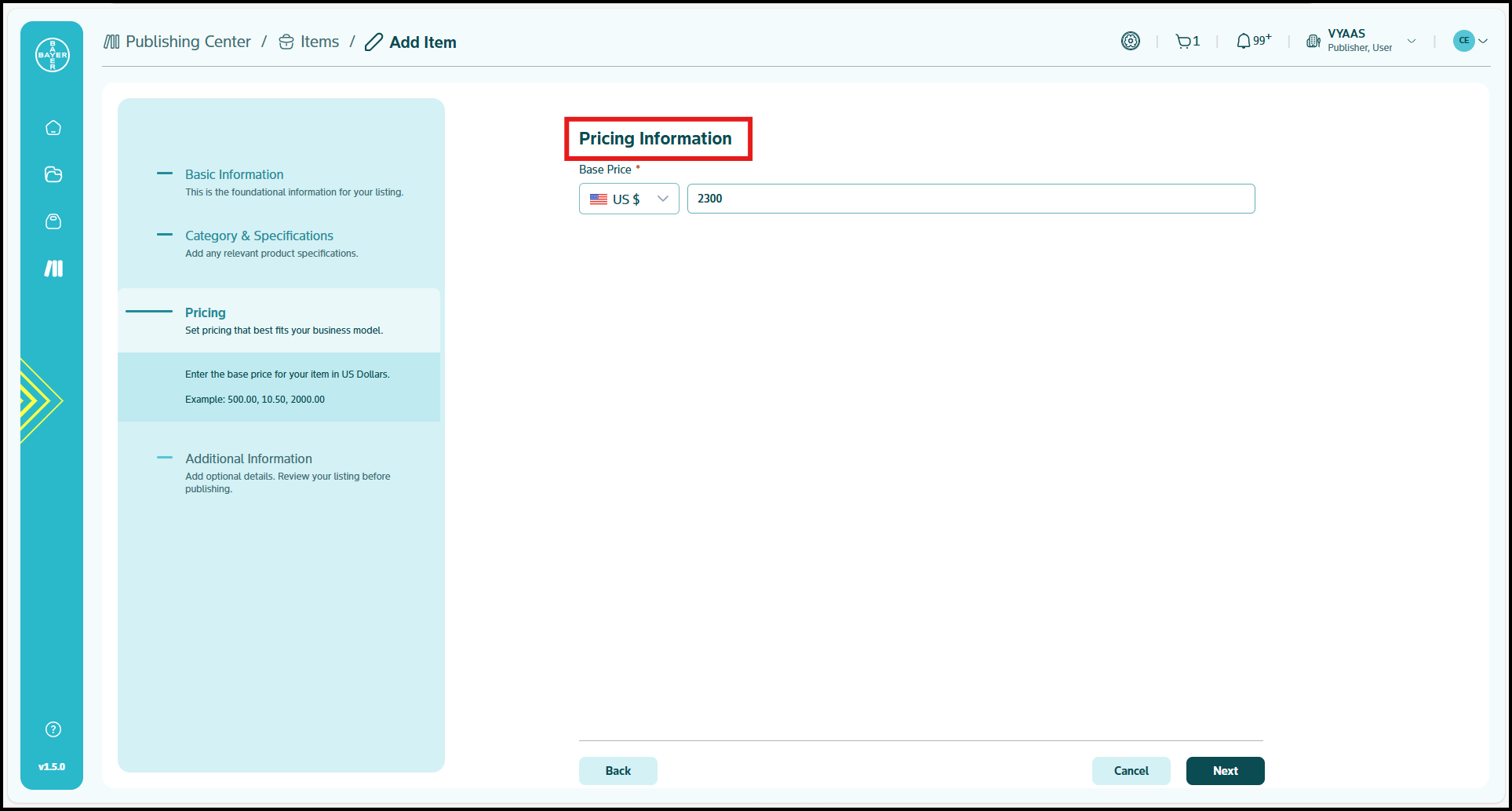Click the help question mark icon
This screenshot has width=1512, height=811.
[x=53, y=729]
